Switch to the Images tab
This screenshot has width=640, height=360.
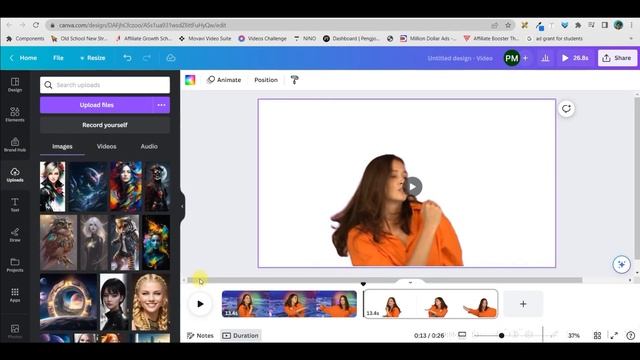tap(62, 147)
